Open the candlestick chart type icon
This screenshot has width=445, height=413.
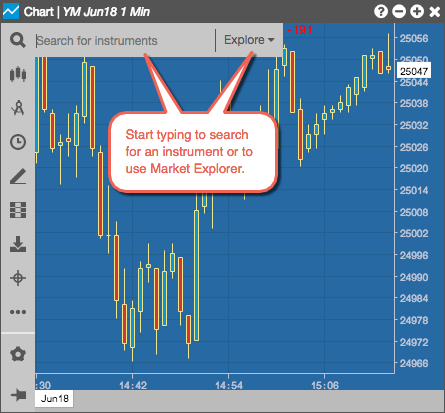pyautogui.click(x=18, y=74)
